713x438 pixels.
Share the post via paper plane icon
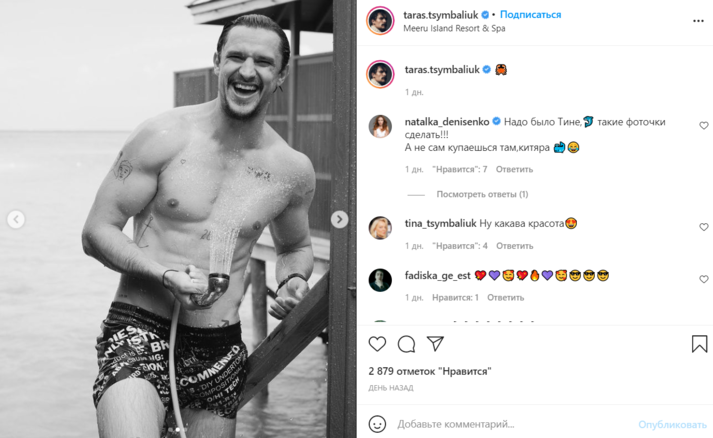click(435, 344)
